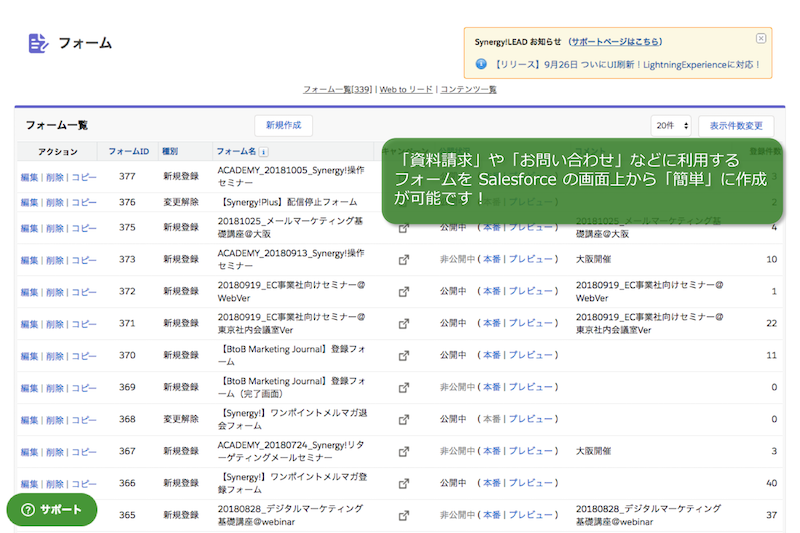Image resolution: width=800 pixels, height=533 pixels.
Task: Click form ID 365 cell
Action: 127,515
